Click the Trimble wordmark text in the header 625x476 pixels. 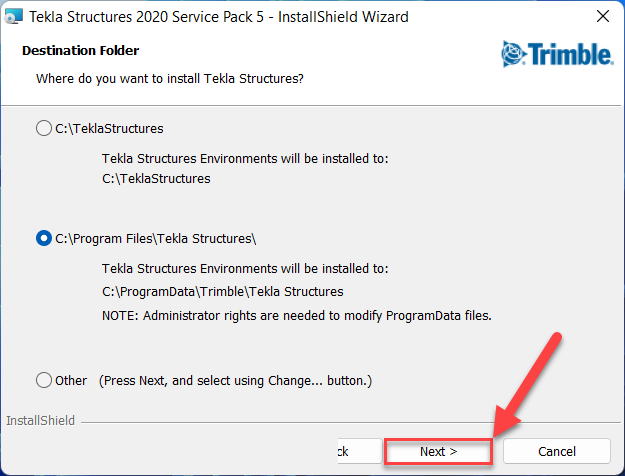point(568,52)
